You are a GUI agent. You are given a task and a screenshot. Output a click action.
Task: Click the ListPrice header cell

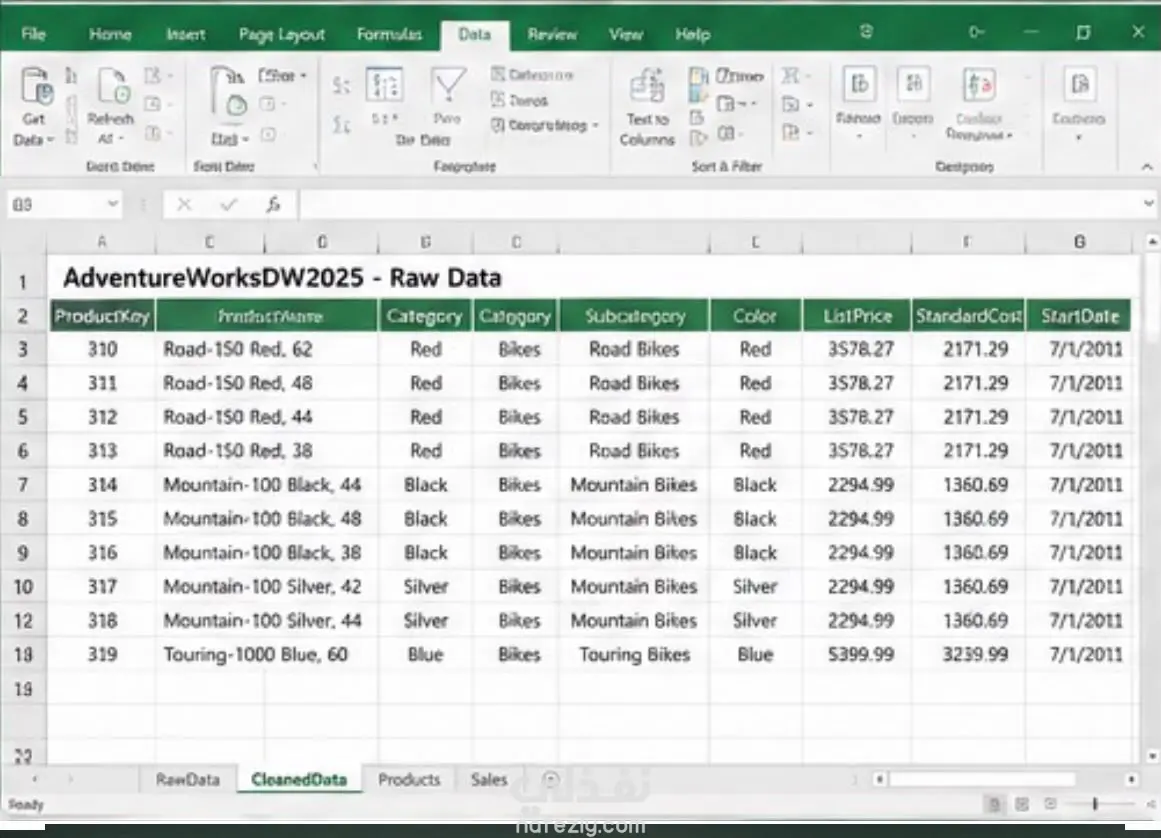(x=857, y=316)
